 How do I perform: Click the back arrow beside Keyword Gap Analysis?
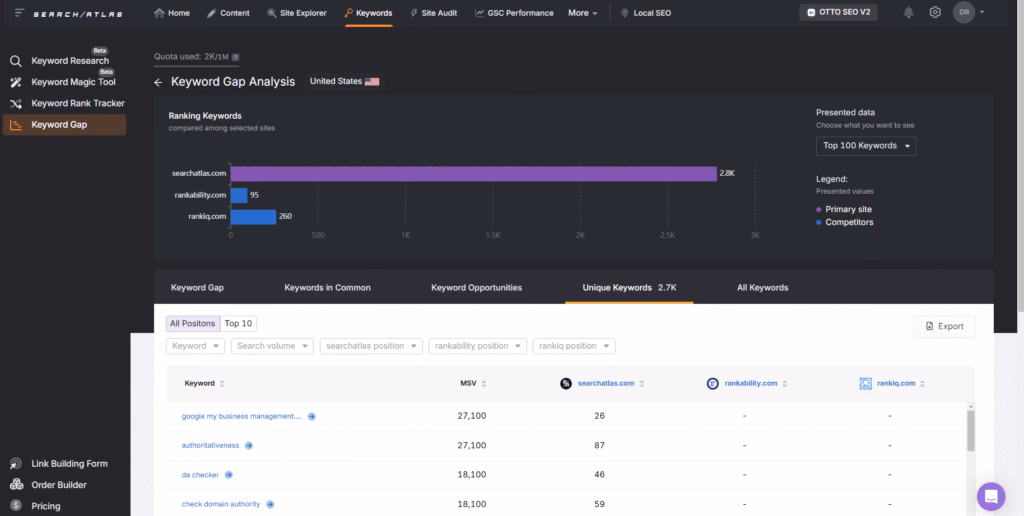[x=158, y=82]
